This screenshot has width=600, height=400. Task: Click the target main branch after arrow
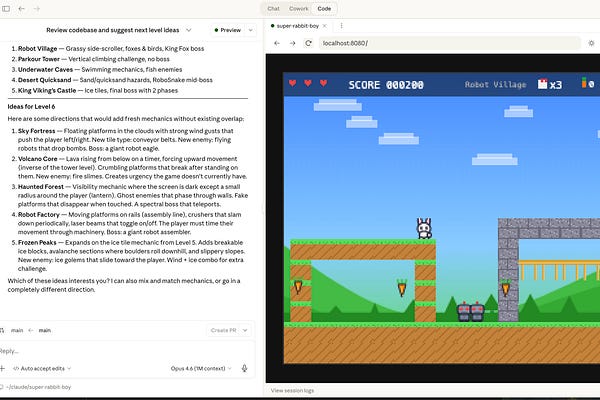(44, 330)
